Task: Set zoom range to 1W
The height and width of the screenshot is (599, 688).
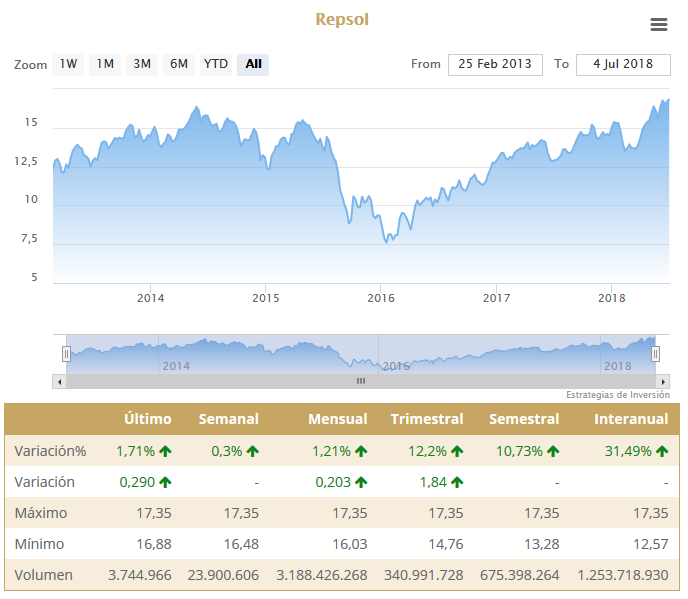Action: pos(68,64)
